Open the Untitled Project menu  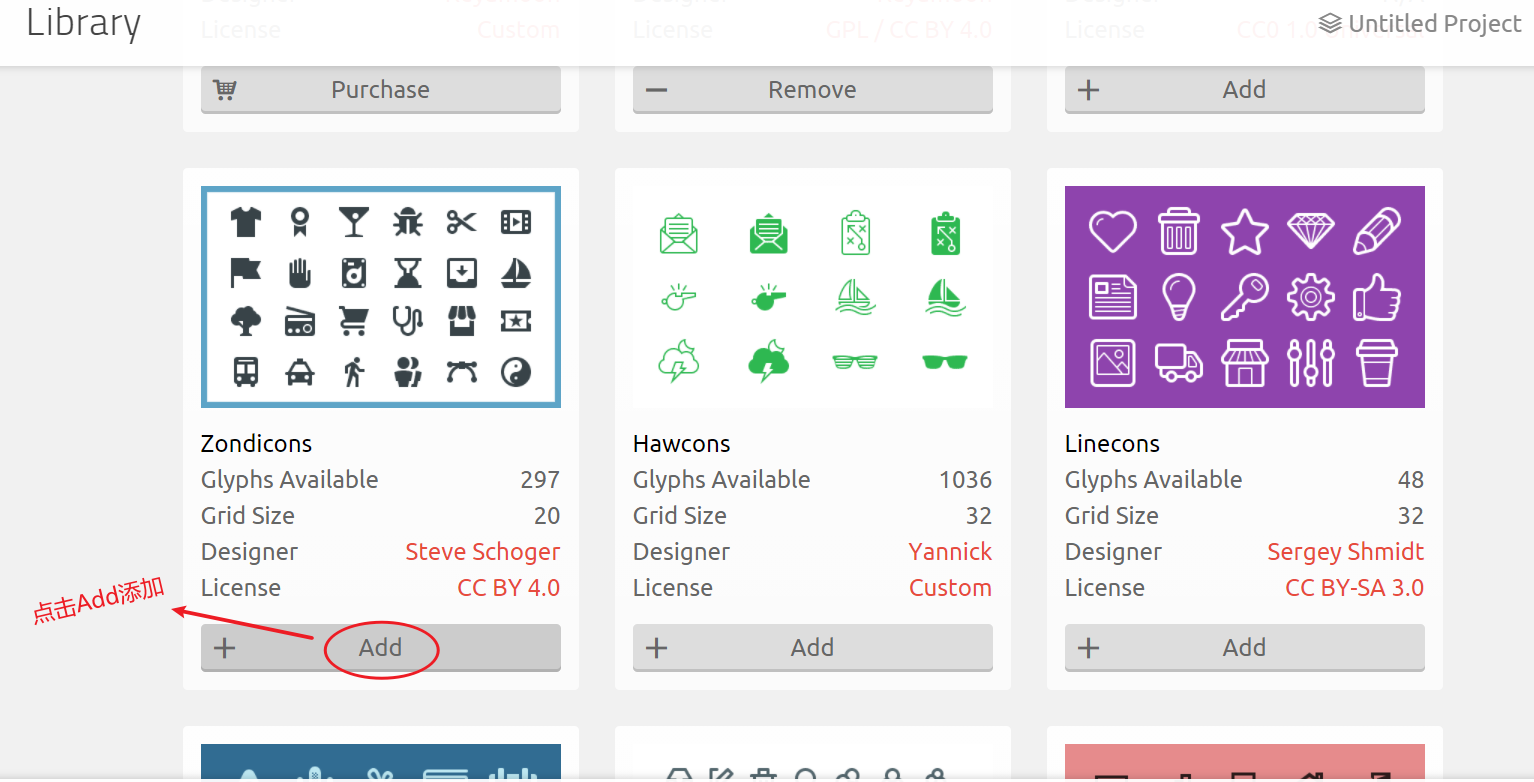pos(1420,23)
